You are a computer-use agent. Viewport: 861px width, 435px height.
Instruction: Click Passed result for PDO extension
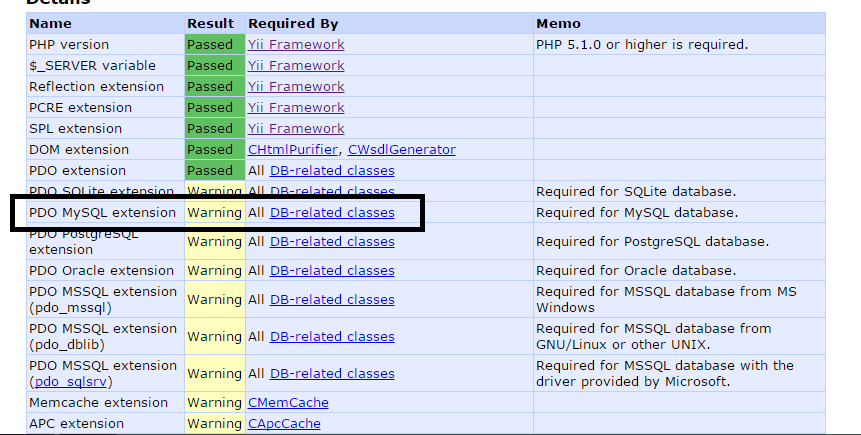coord(215,170)
